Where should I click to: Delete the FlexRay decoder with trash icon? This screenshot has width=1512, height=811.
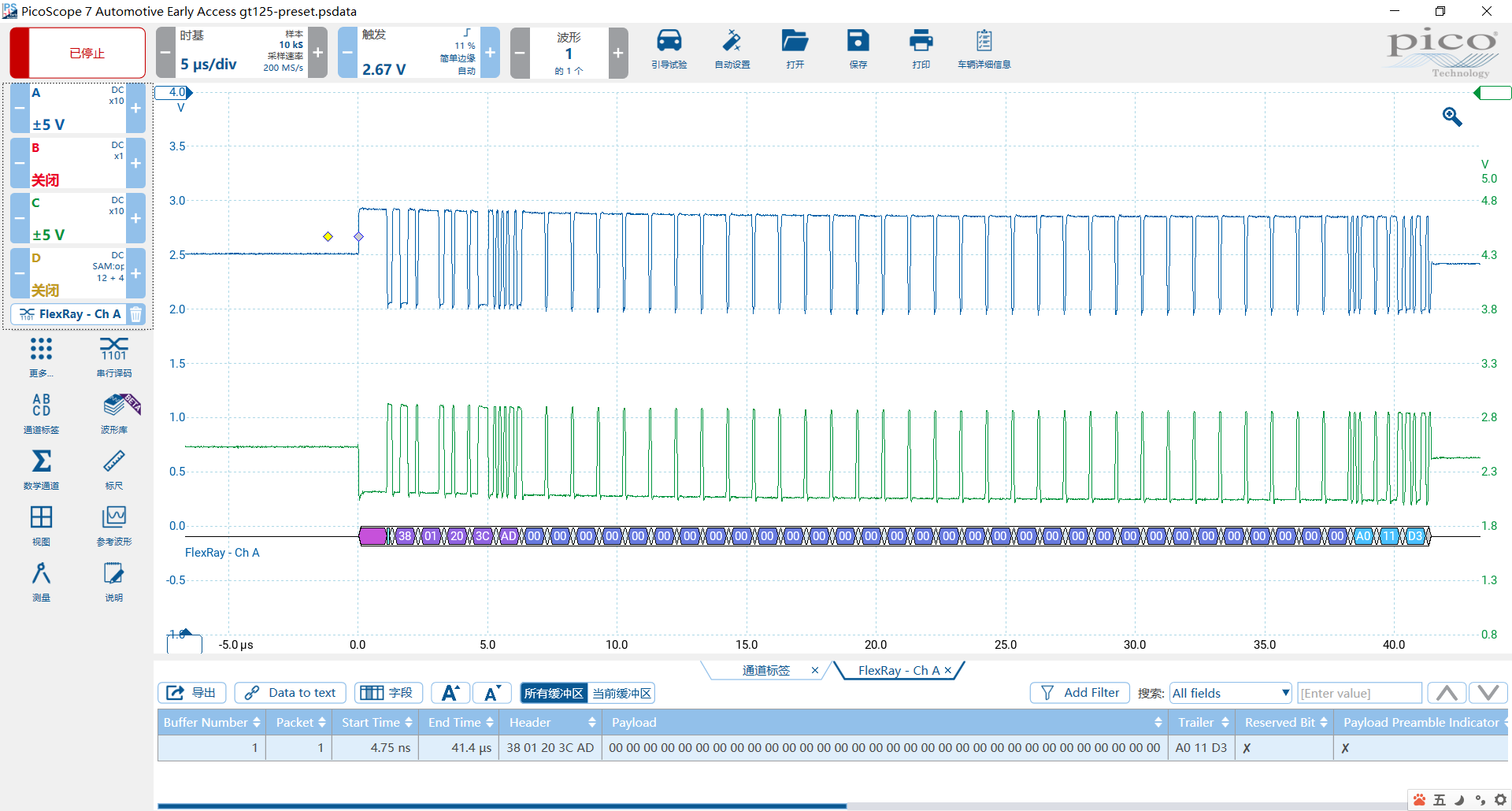coord(135,314)
